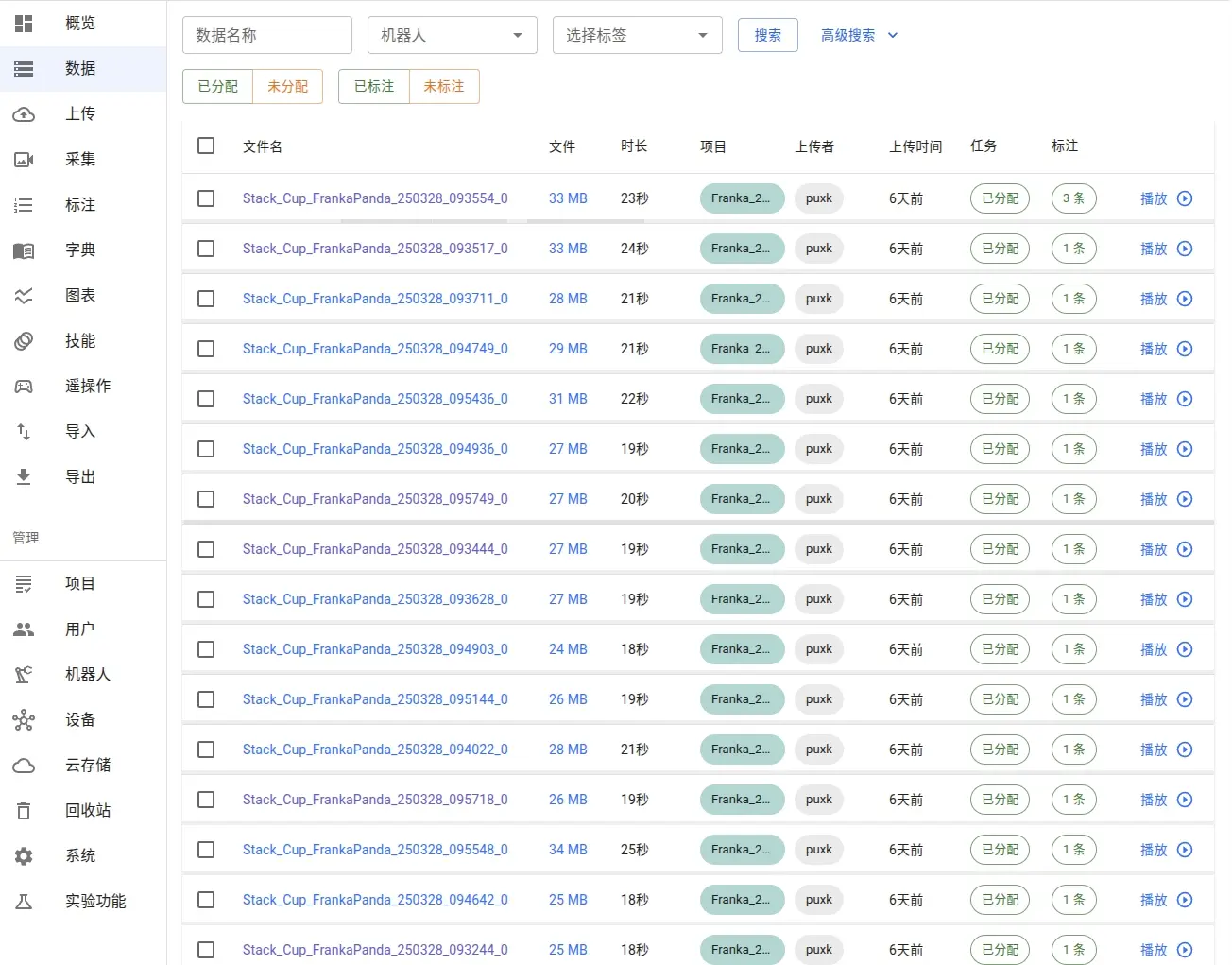Click the 用户 users icon

24,629
